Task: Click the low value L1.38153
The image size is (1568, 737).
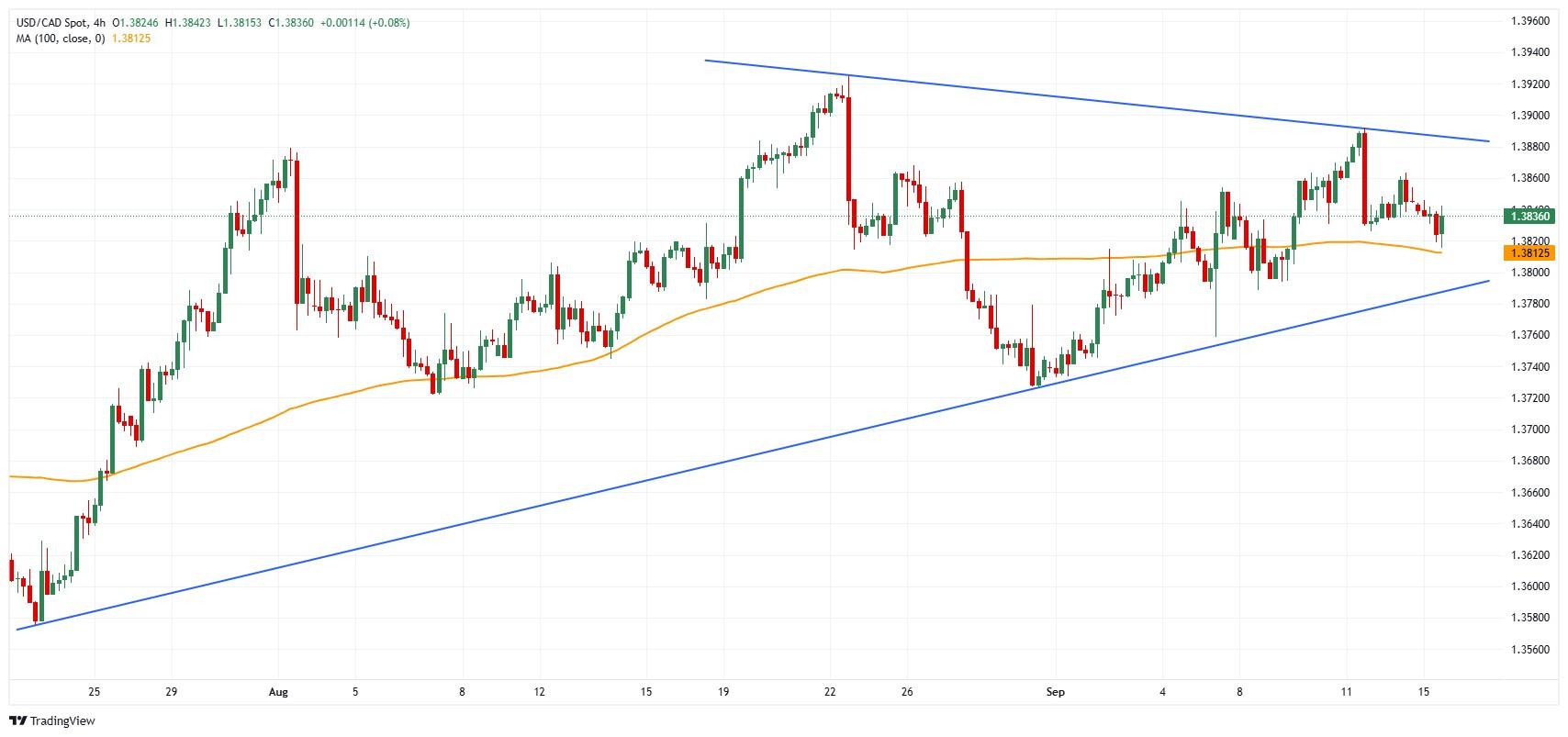Action: 241,23
